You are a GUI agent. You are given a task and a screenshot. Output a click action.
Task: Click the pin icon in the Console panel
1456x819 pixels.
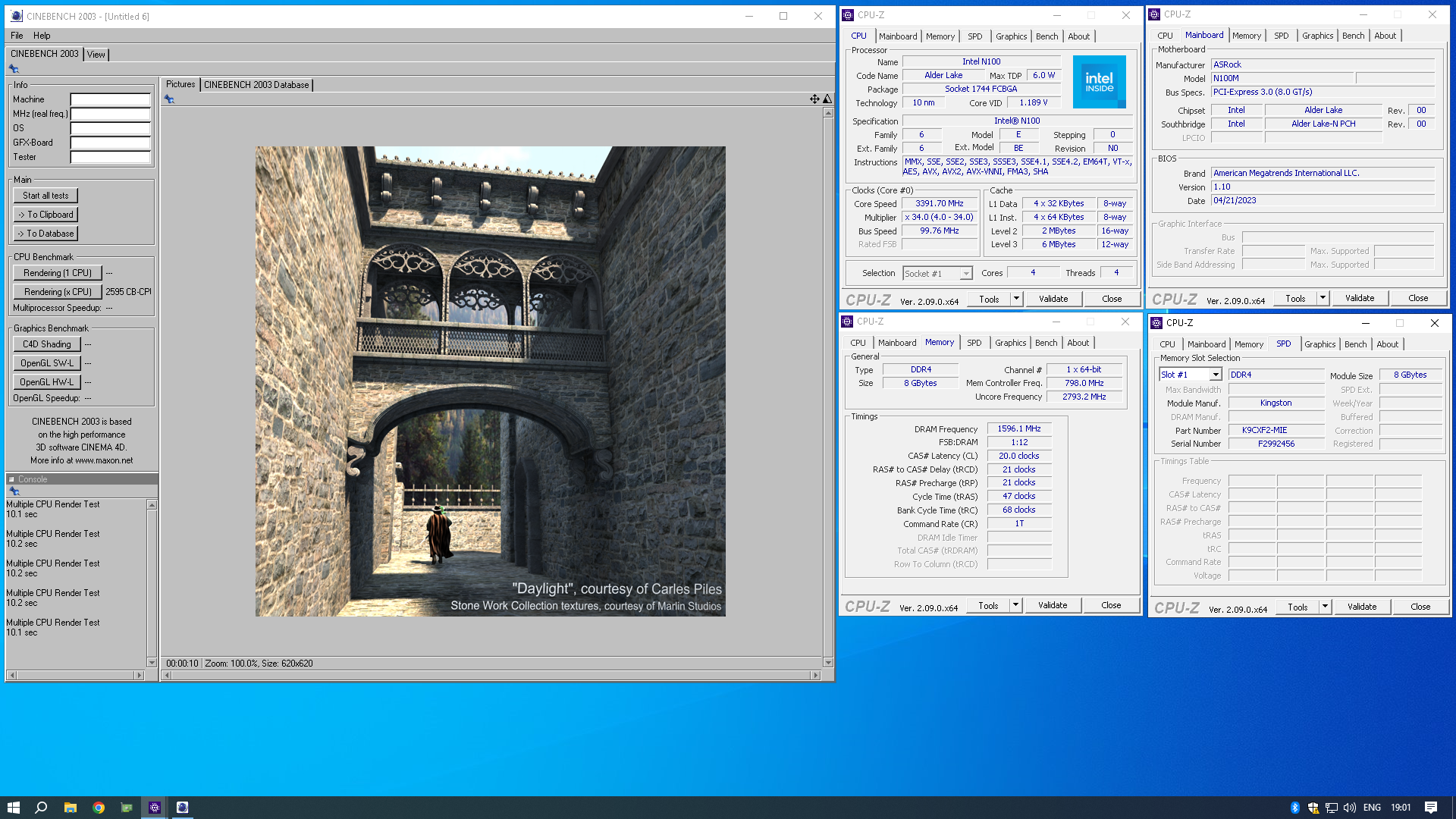14,491
